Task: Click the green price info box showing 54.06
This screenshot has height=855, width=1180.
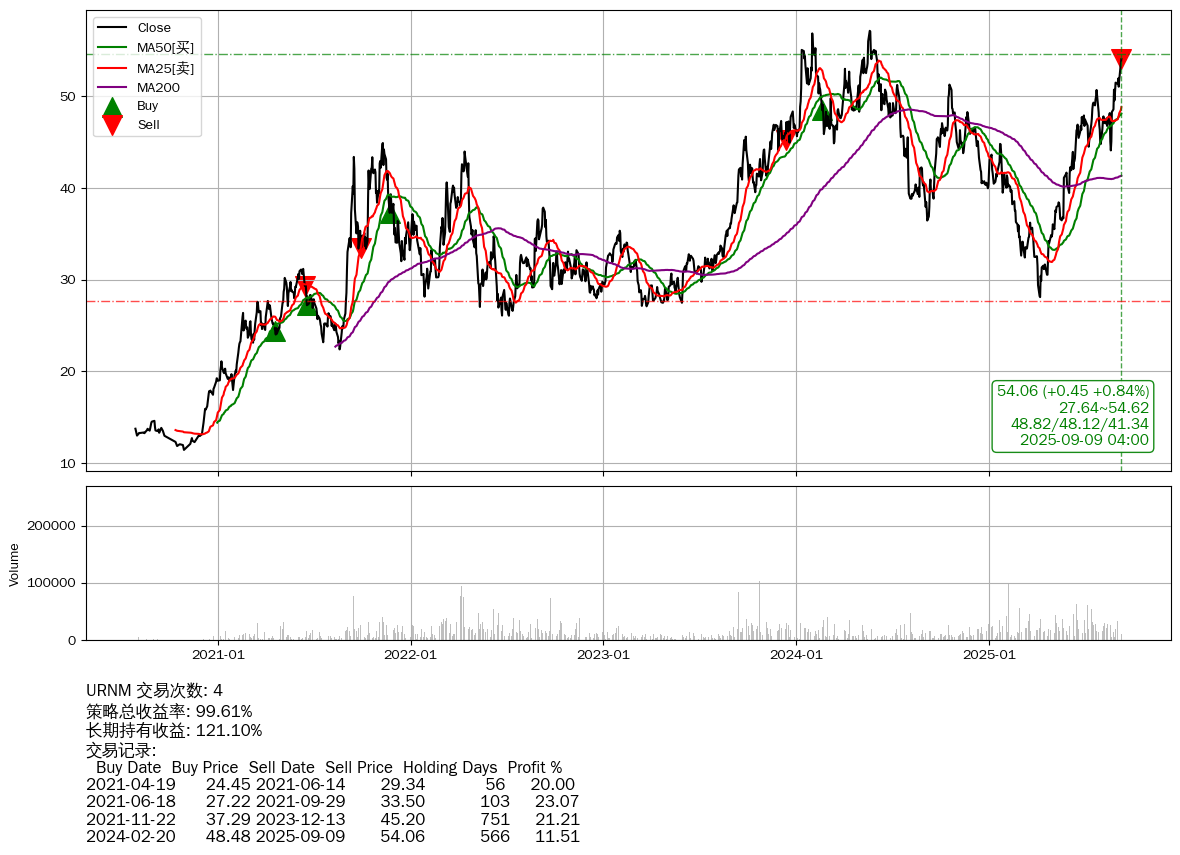Action: [1072, 415]
